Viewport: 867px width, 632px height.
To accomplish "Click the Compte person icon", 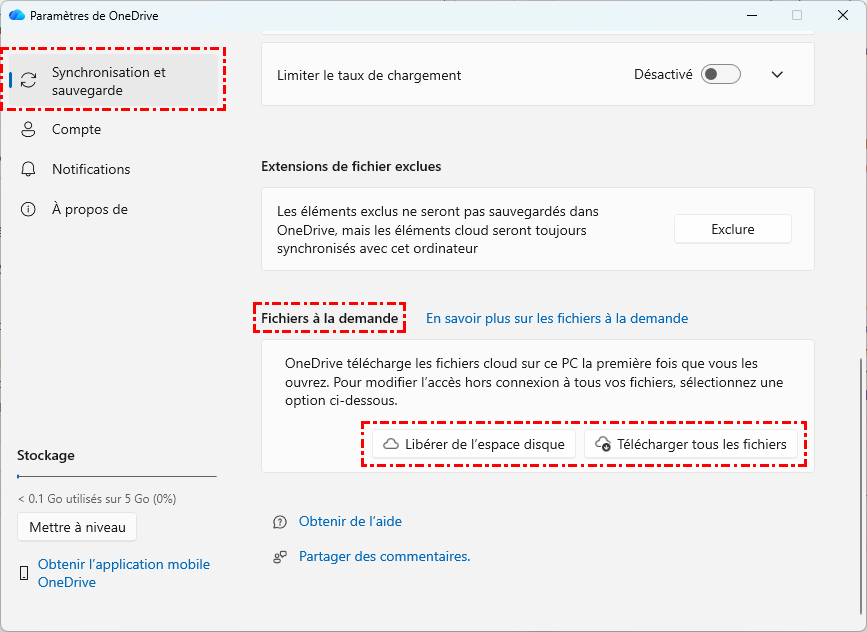I will [28, 129].
